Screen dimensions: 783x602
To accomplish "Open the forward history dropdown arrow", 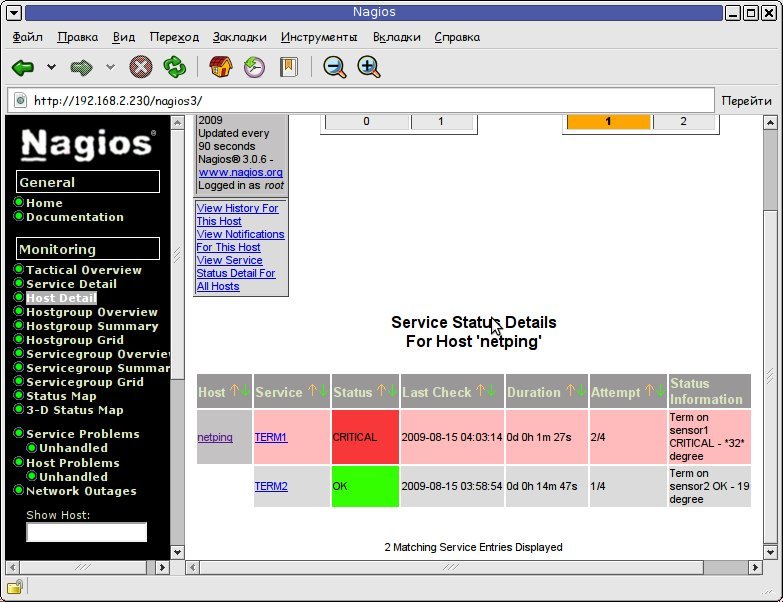I will pyautogui.click(x=110, y=66).
